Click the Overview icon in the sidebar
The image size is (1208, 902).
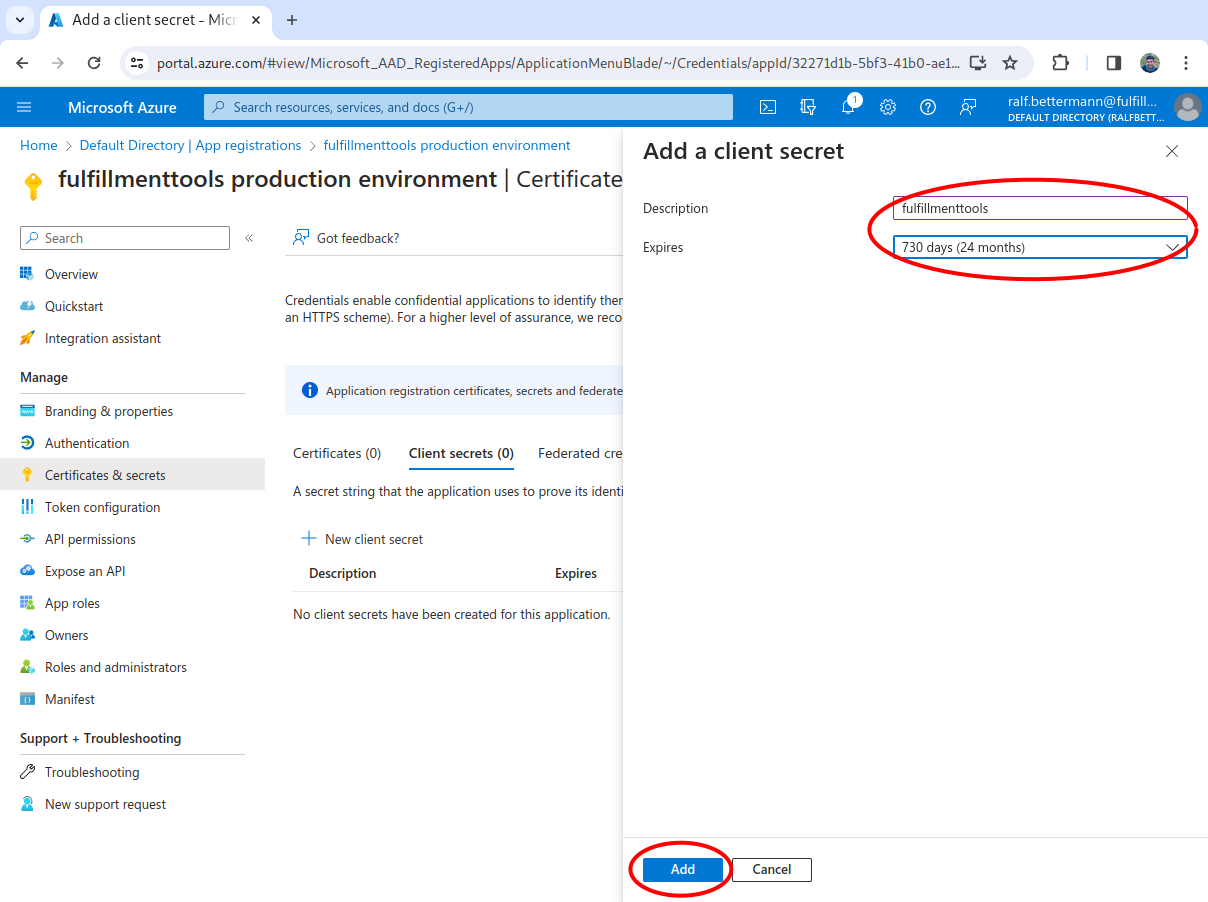point(27,274)
